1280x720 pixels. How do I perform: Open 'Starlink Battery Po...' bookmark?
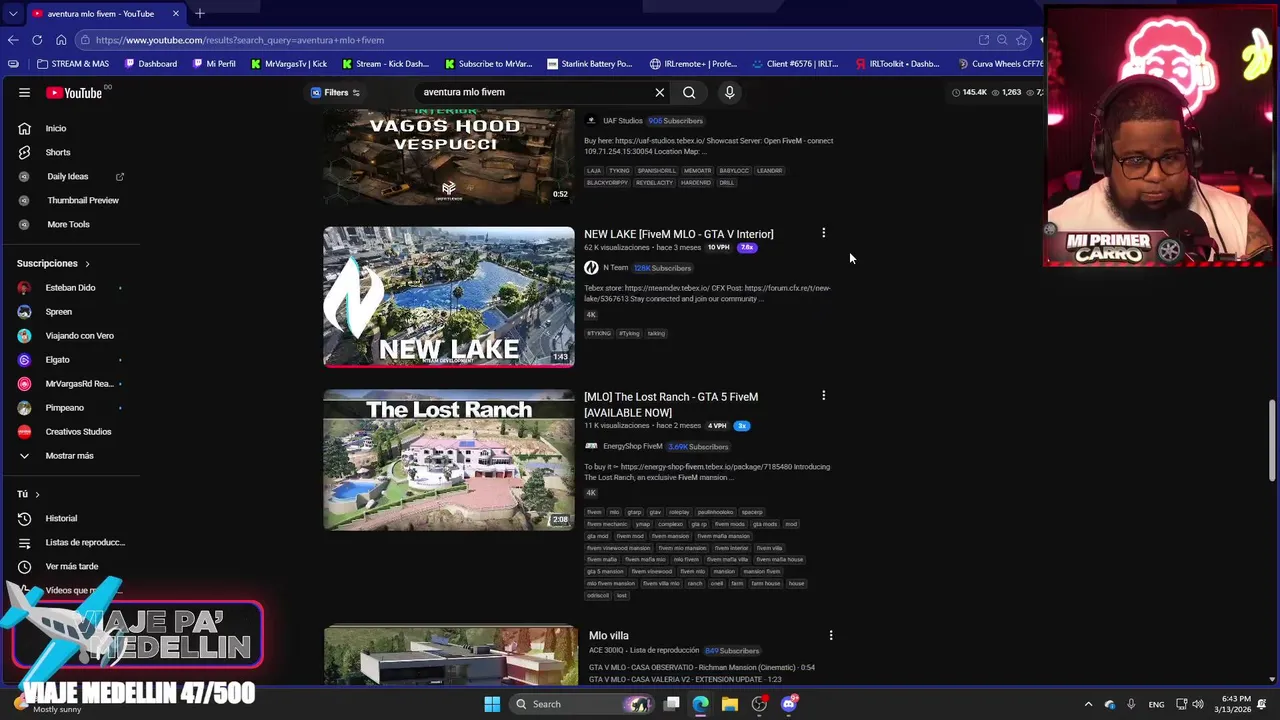click(x=590, y=64)
